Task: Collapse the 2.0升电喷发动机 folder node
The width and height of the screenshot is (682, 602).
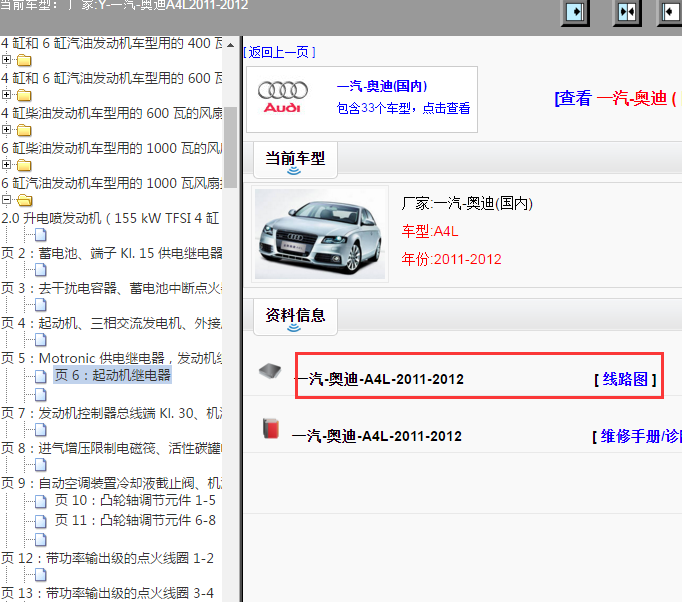Action: click(x=6, y=200)
